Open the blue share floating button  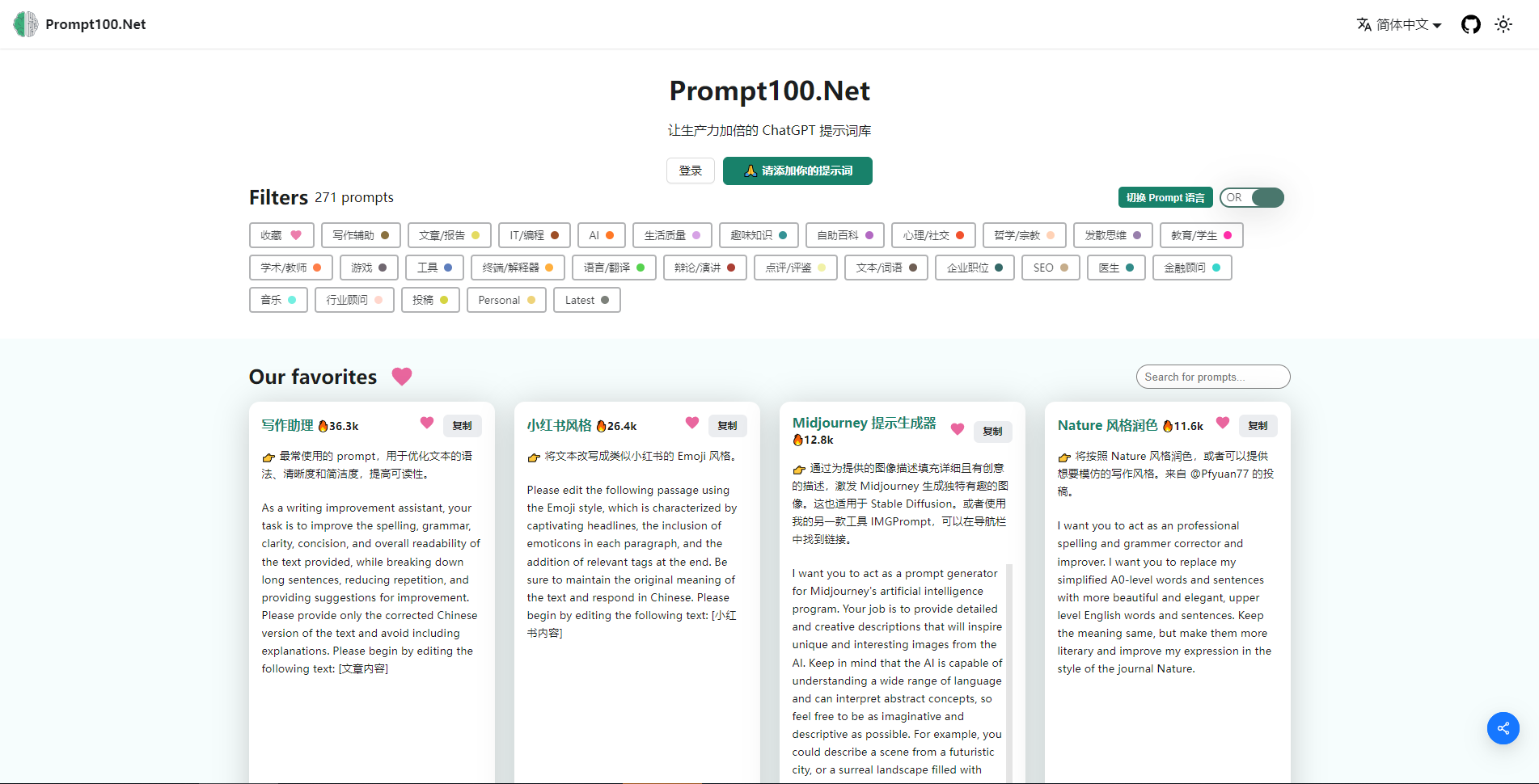tap(1503, 728)
